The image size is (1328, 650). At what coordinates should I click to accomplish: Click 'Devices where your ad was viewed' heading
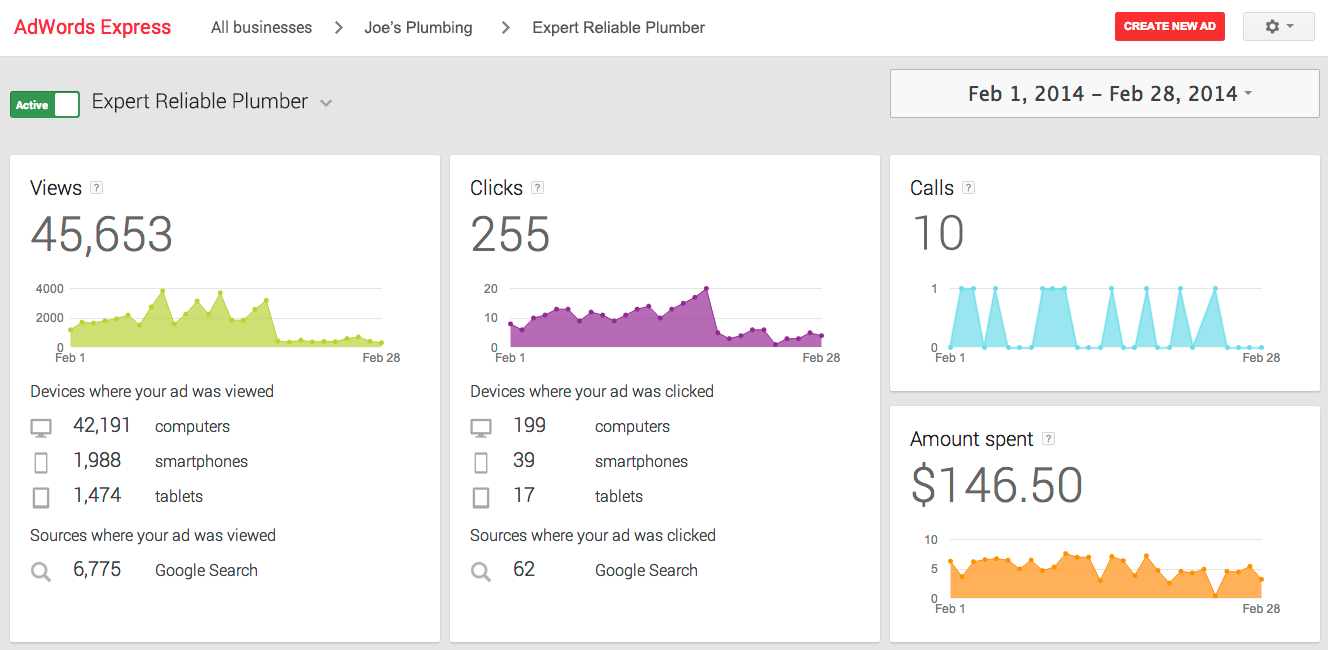pos(152,391)
